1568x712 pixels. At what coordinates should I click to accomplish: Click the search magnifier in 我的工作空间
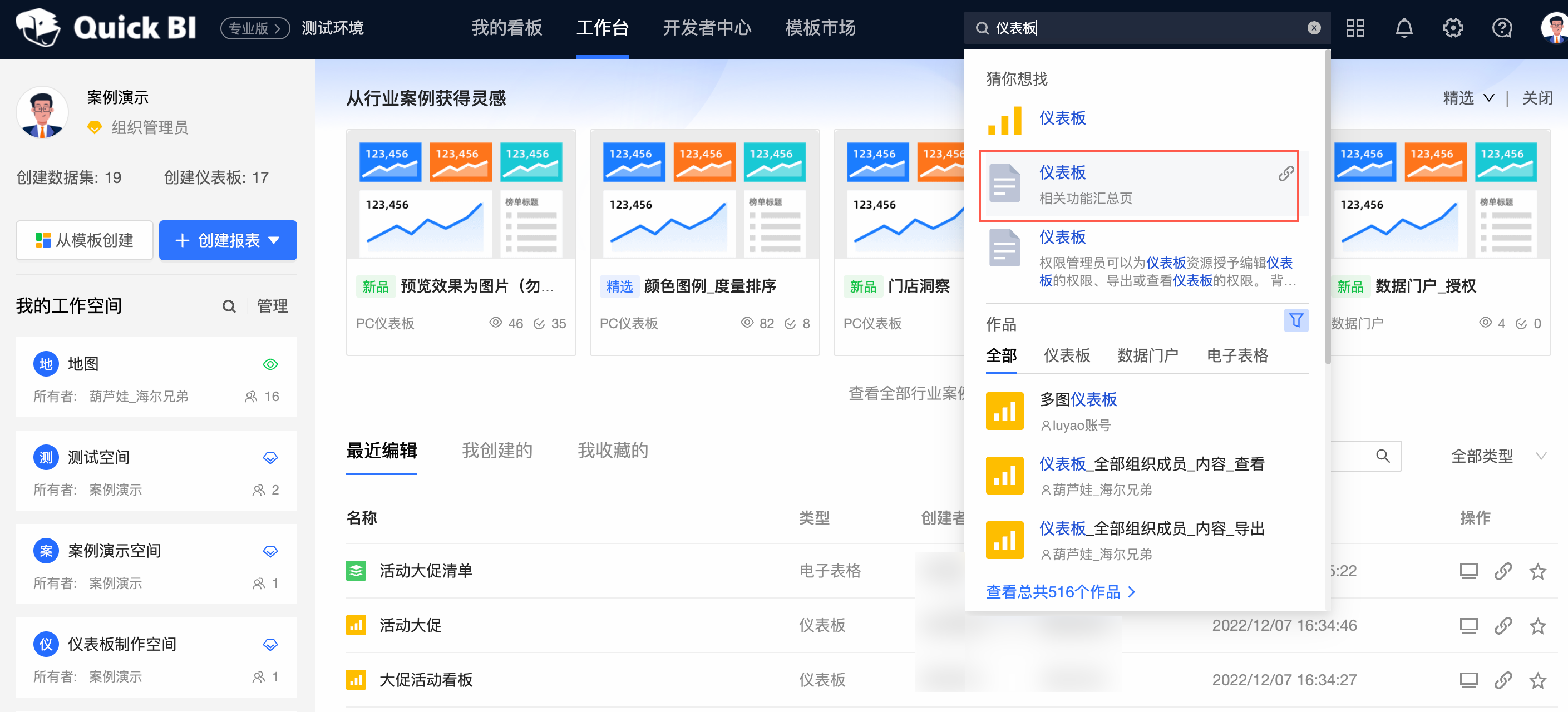coord(228,306)
